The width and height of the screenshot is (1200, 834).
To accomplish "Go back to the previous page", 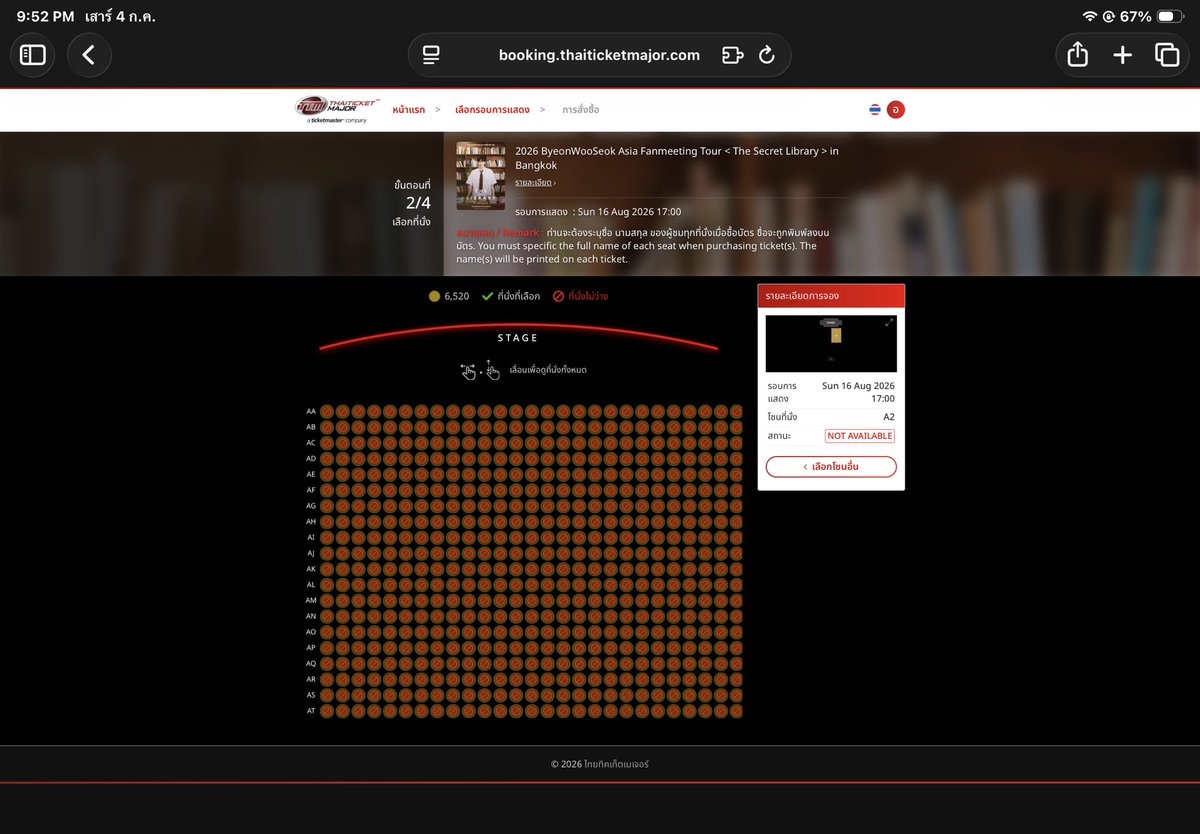I will 89,55.
